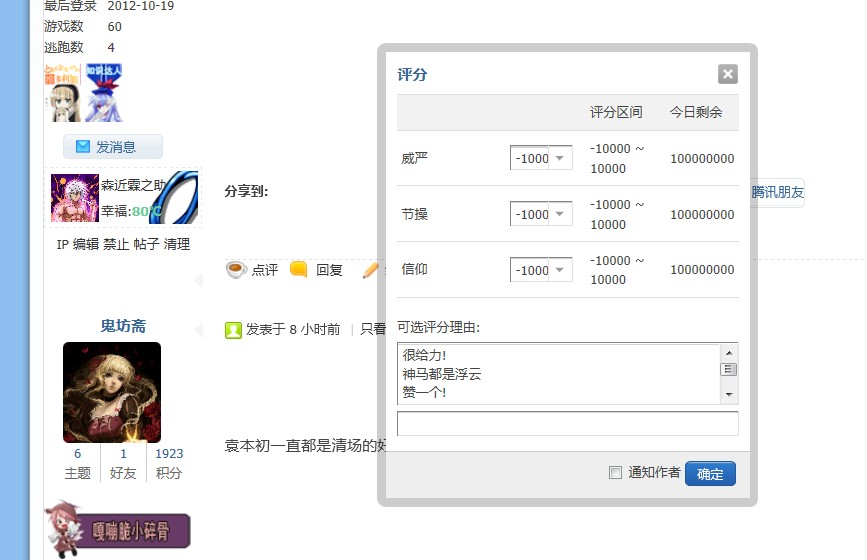Click the 节操 score input field

(x=530, y=214)
